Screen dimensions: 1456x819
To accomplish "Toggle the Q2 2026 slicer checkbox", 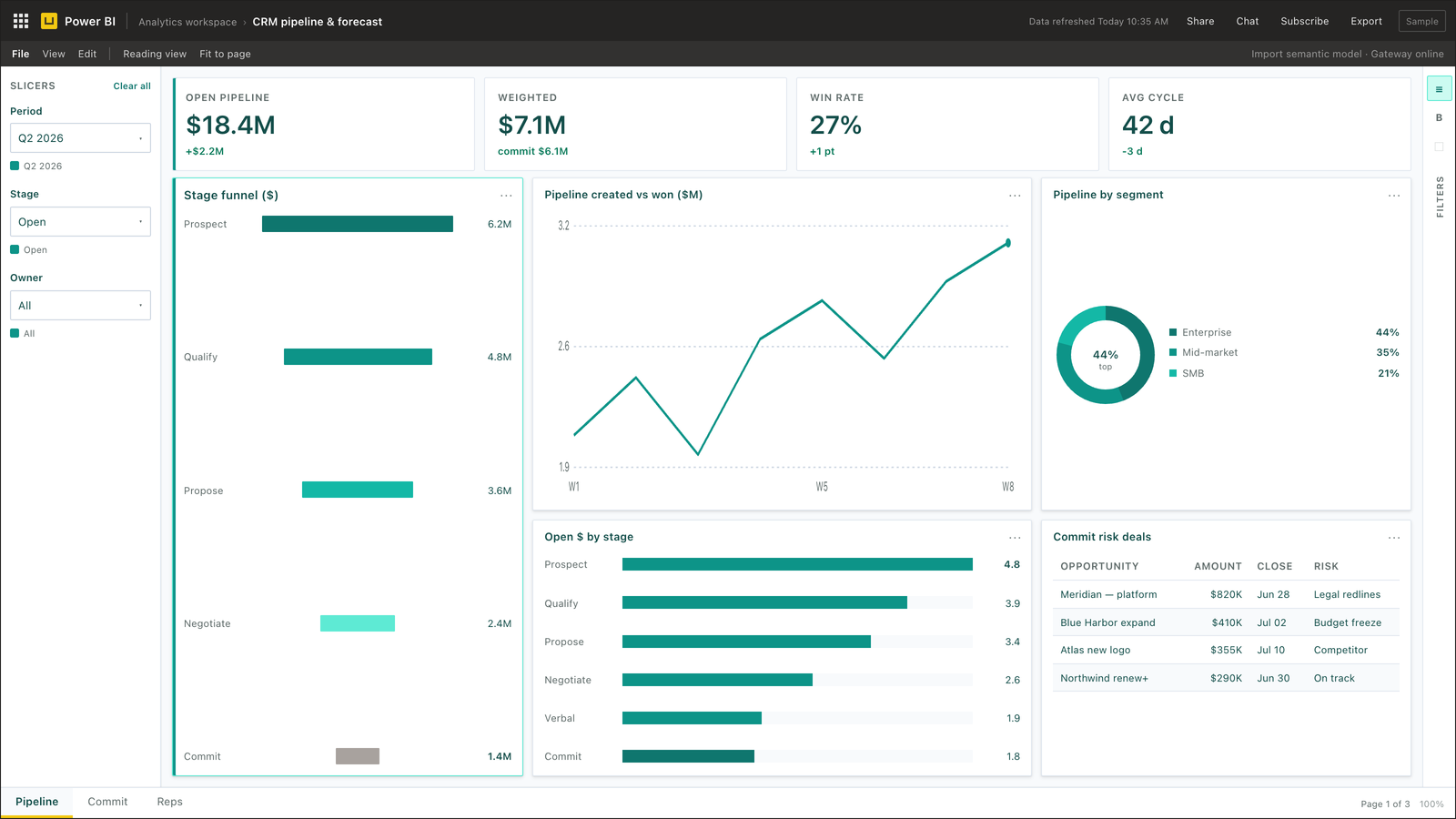I will [x=15, y=166].
